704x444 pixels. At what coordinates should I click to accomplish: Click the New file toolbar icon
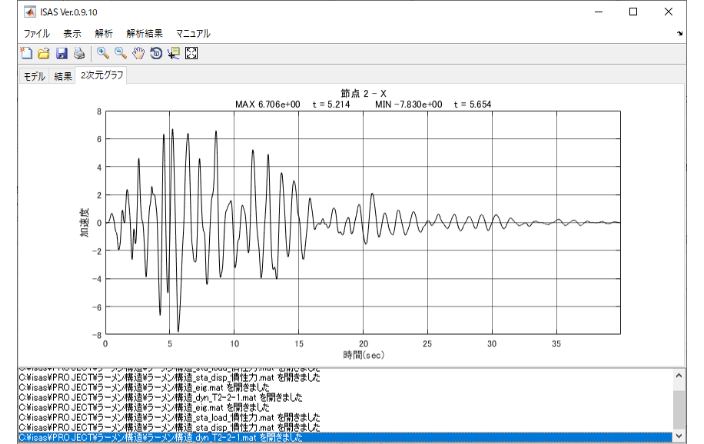point(27,53)
